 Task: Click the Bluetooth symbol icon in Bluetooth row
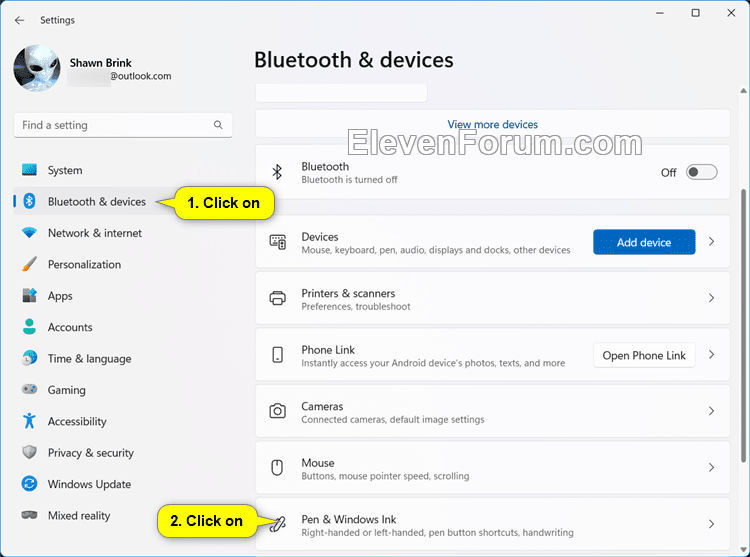[x=277, y=172]
